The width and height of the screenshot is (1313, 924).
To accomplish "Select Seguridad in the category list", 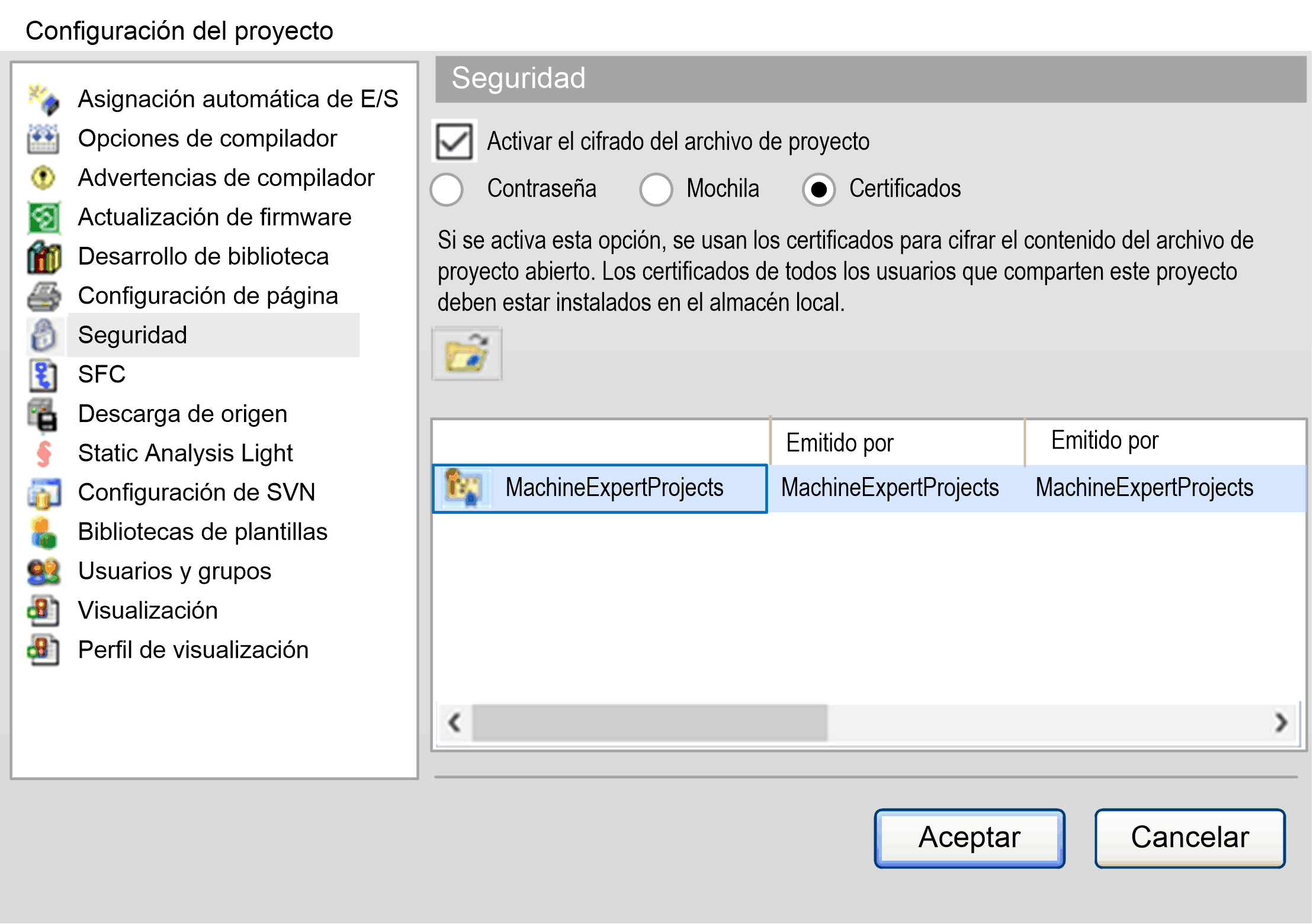I will 213,335.
